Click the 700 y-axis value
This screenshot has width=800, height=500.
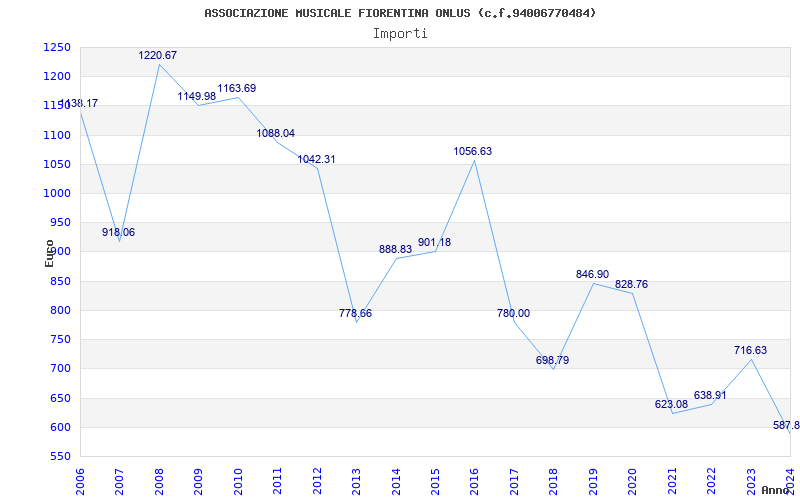[x=60, y=368]
